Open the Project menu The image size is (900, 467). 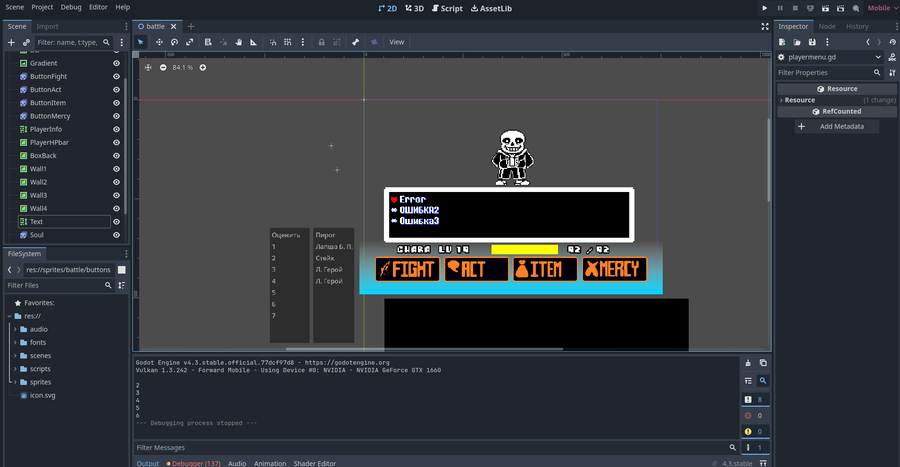42,7
